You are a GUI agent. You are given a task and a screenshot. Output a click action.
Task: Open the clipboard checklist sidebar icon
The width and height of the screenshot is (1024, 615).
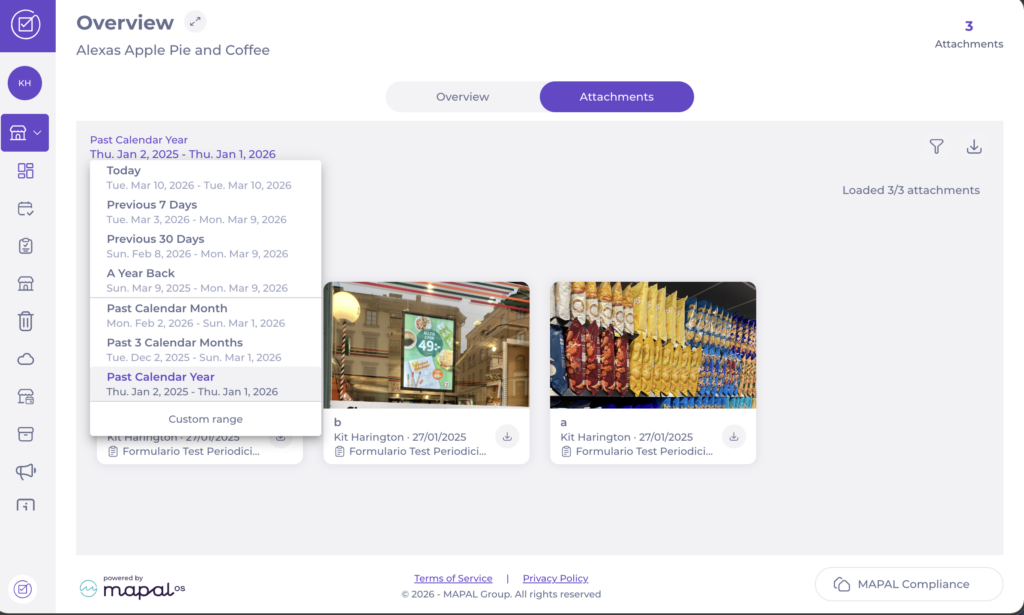pyautogui.click(x=26, y=246)
